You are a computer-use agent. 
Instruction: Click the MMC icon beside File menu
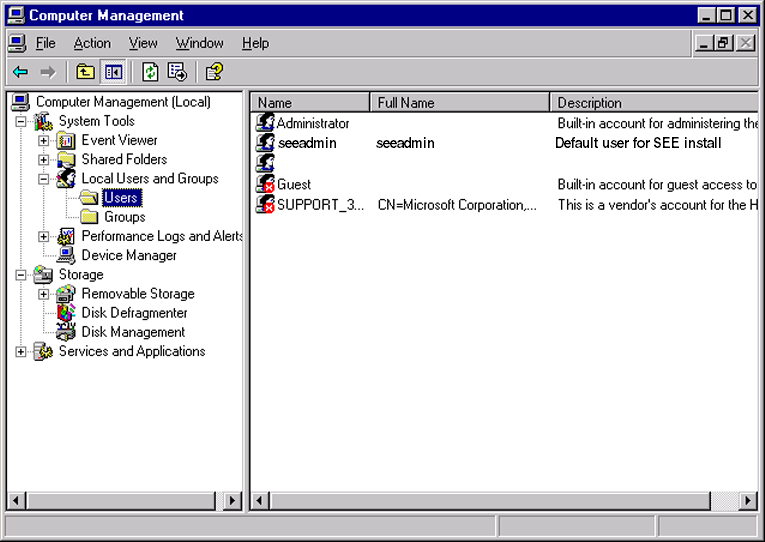coord(18,43)
